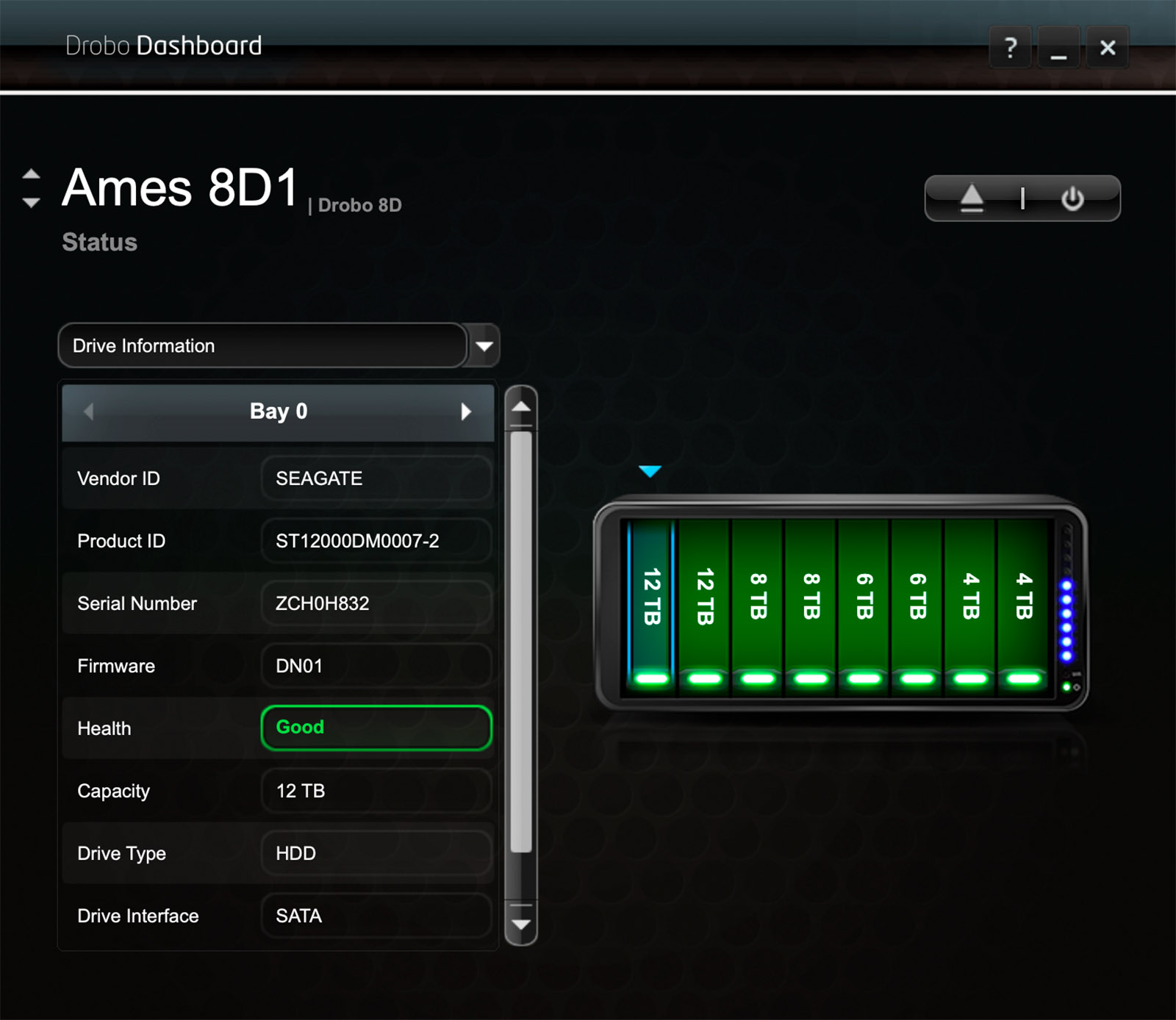Click the Status heading
The width and height of the screenshot is (1176, 1020).
point(99,243)
